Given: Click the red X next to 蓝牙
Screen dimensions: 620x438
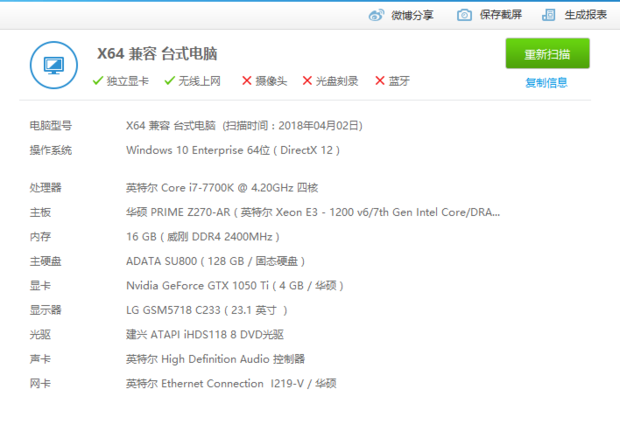Looking at the screenshot, I should 380,81.
